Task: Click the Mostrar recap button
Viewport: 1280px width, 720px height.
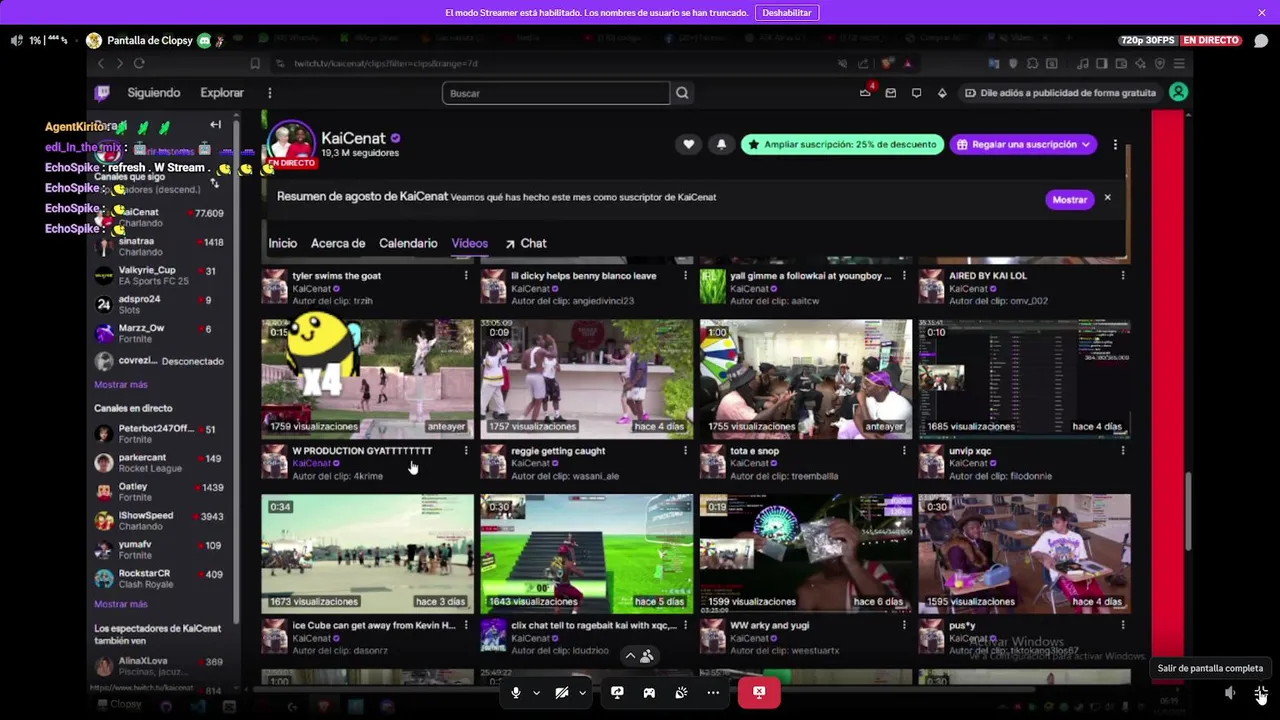Action: [x=1069, y=199]
